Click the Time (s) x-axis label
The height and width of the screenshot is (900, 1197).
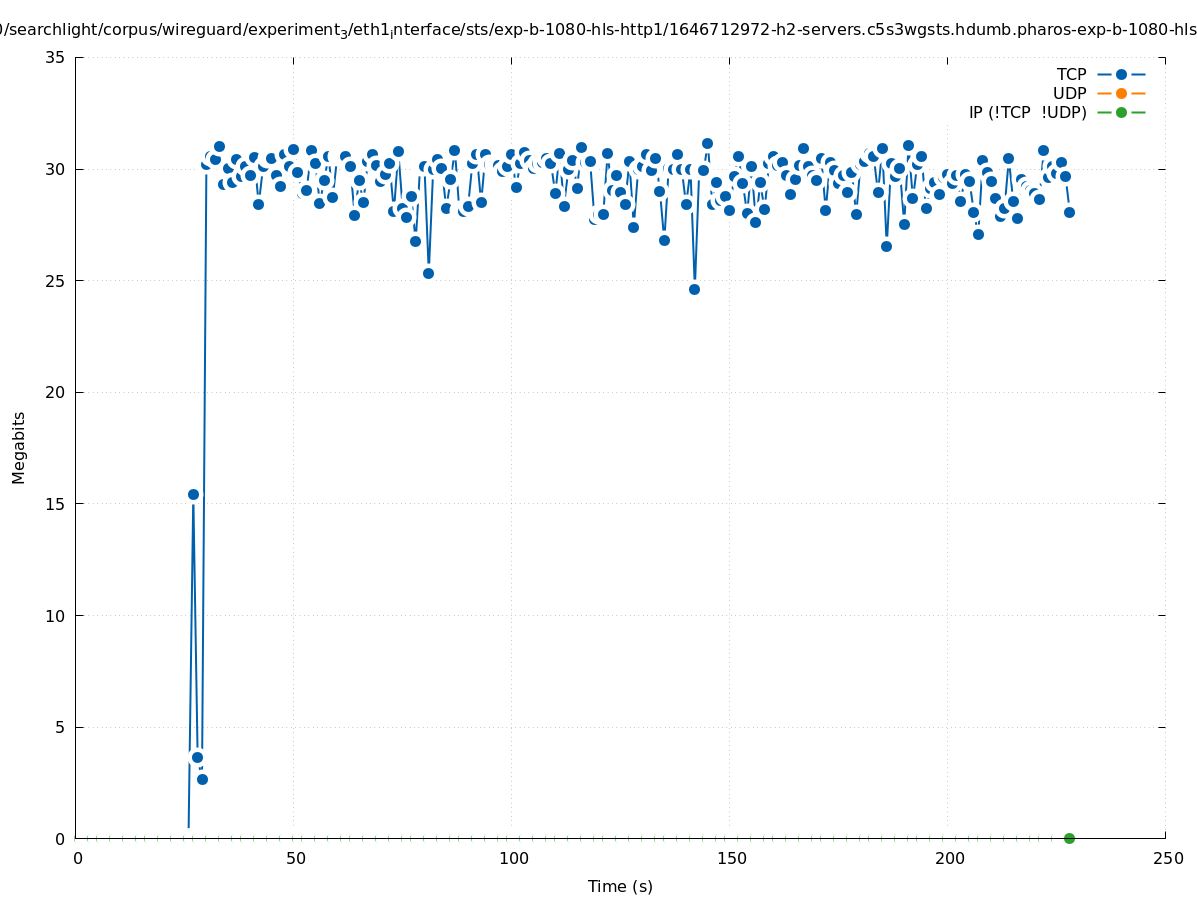tap(620, 886)
